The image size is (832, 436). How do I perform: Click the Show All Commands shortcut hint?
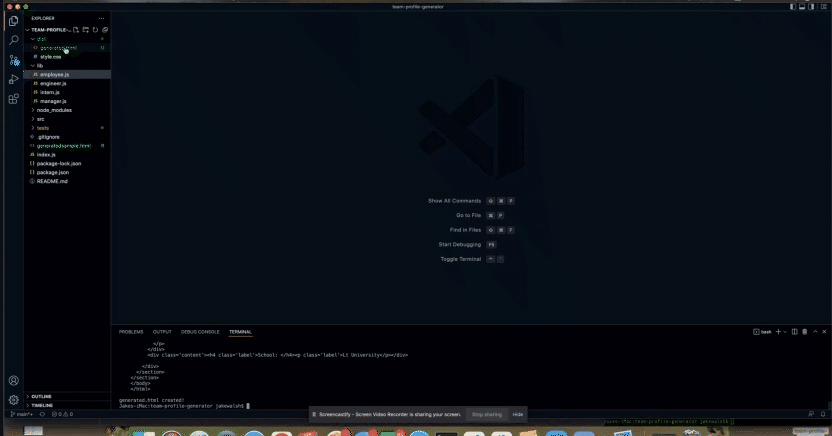pyautogui.click(x=471, y=201)
